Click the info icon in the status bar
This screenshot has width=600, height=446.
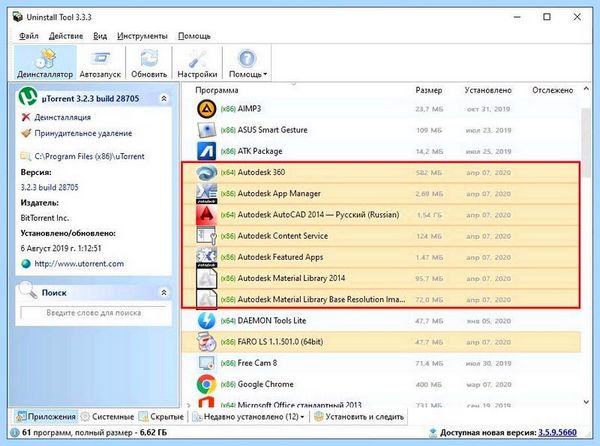point(15,433)
